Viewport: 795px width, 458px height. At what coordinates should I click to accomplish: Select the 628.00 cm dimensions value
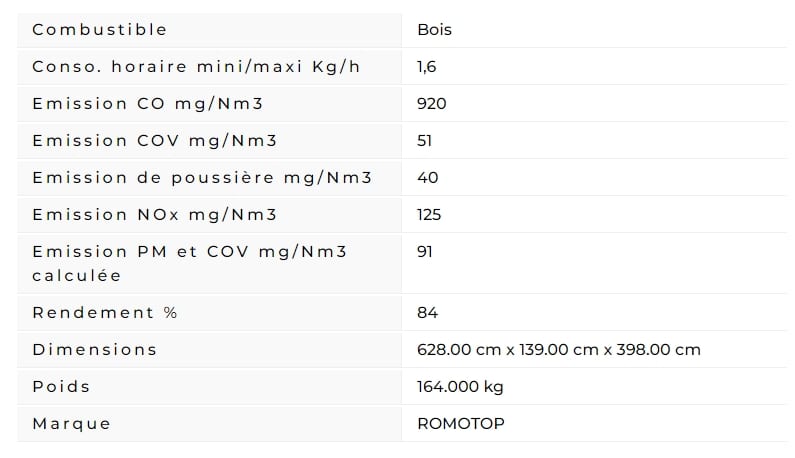pos(559,349)
